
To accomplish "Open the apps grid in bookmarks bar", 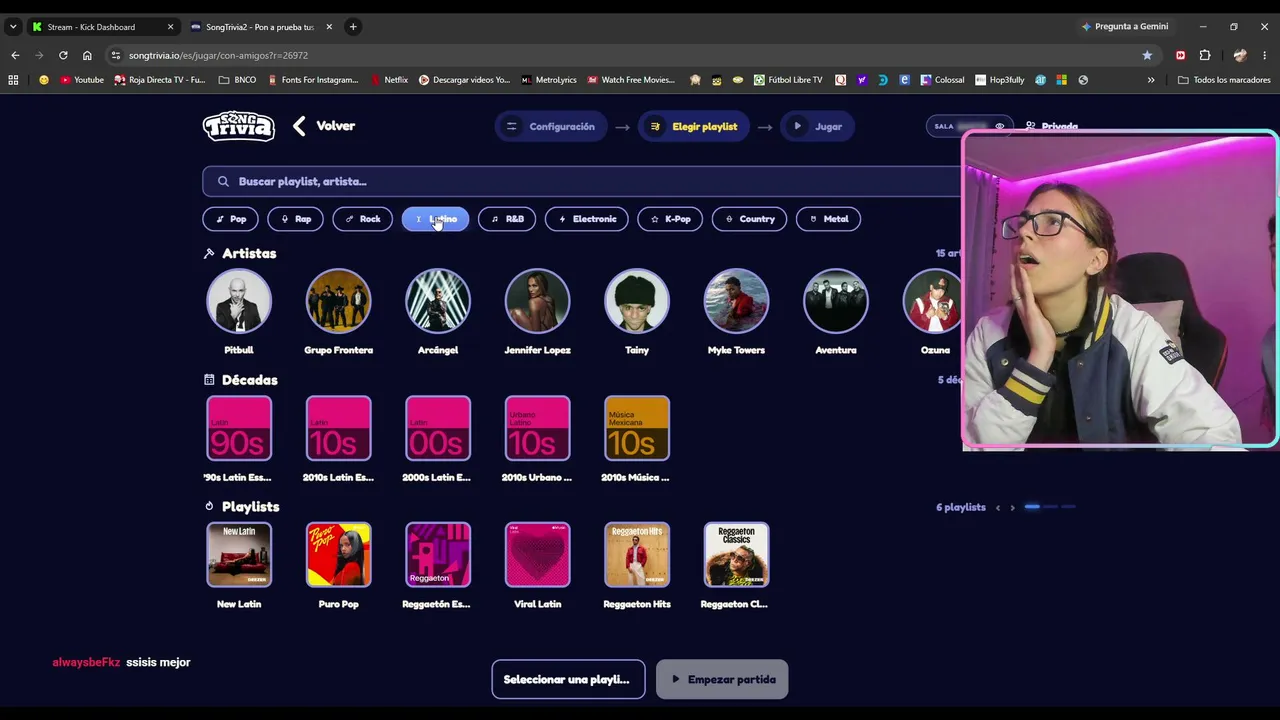I will 13,80.
